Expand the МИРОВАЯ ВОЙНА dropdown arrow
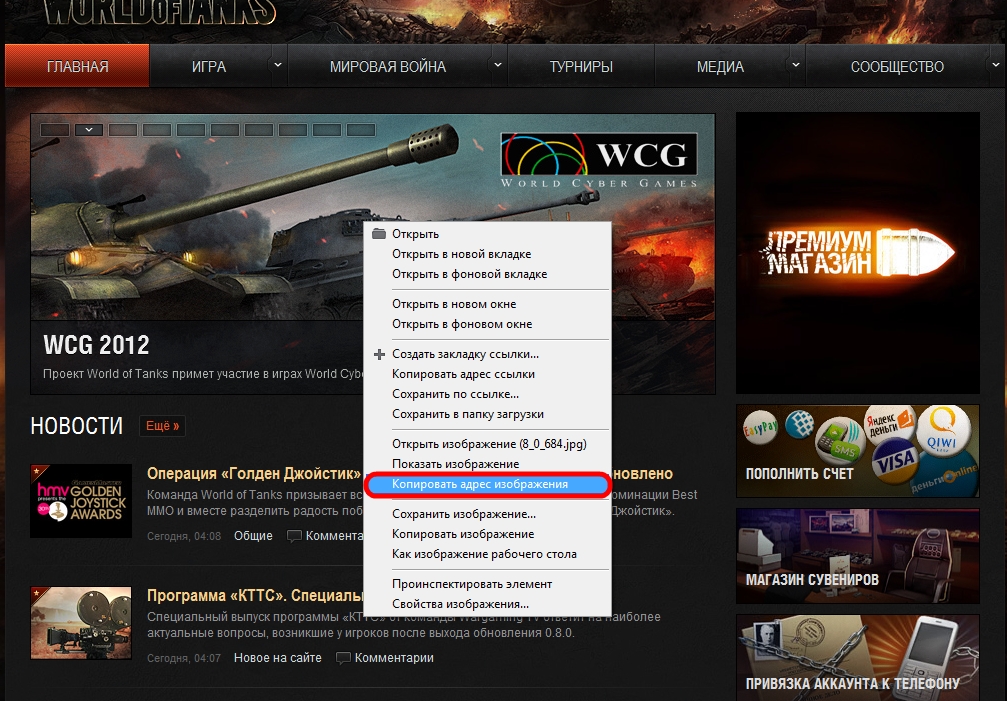This screenshot has height=701, width=1007. [498, 65]
